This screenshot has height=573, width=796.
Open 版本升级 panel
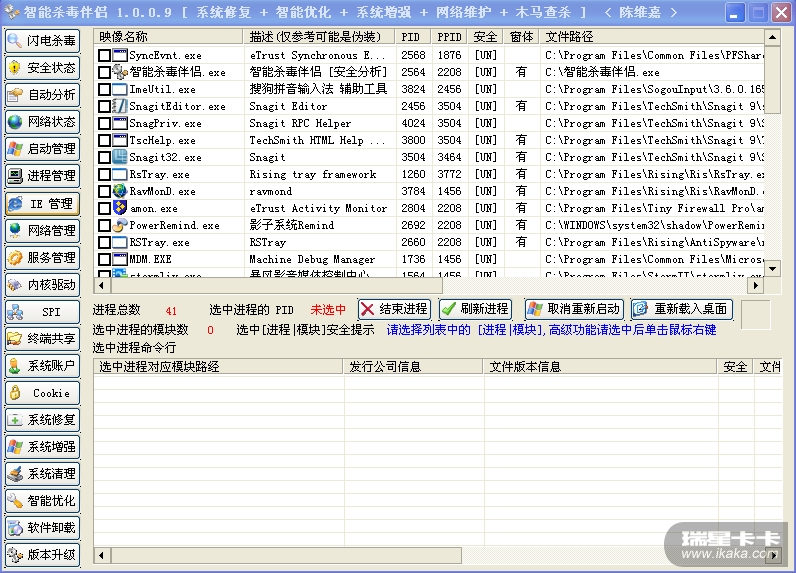coord(43,555)
